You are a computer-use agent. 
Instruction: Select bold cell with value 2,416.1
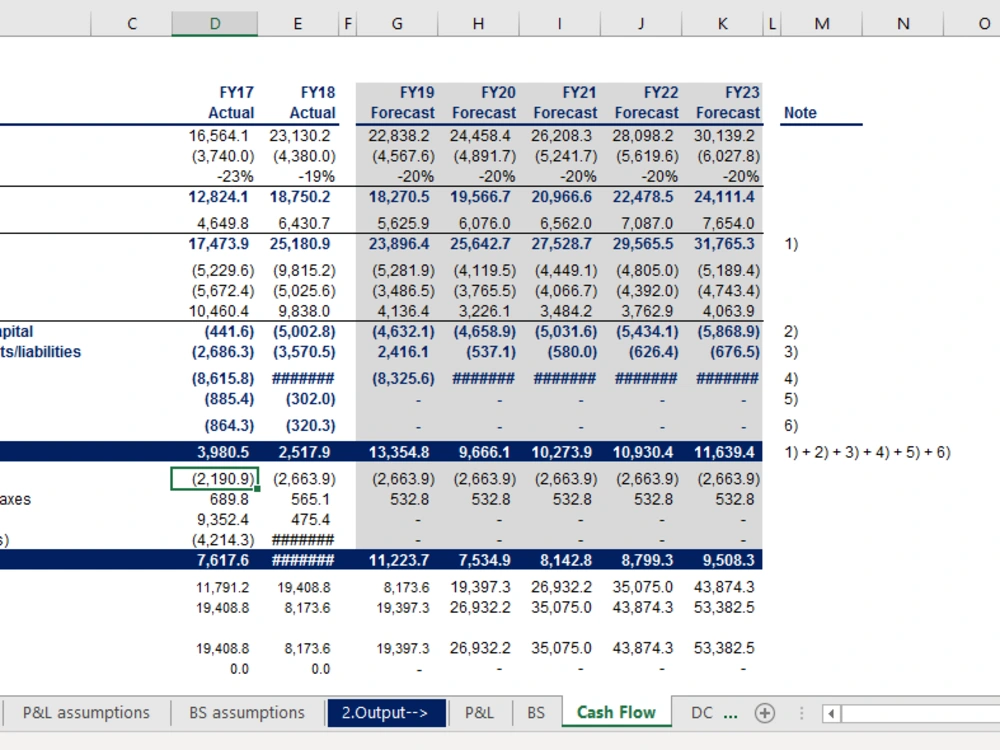tap(402, 352)
